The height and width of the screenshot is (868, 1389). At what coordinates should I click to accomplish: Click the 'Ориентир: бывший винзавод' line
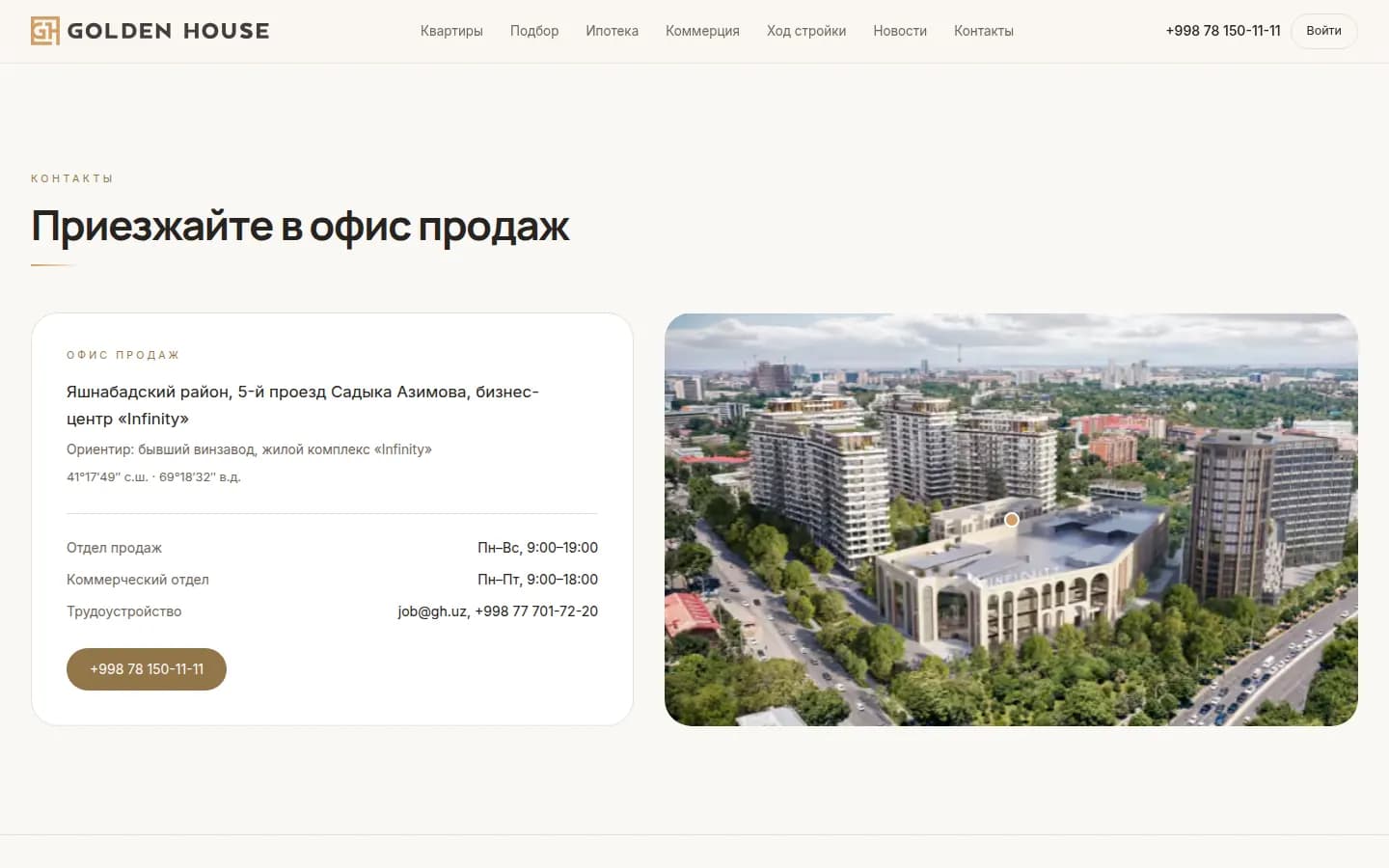coord(249,449)
